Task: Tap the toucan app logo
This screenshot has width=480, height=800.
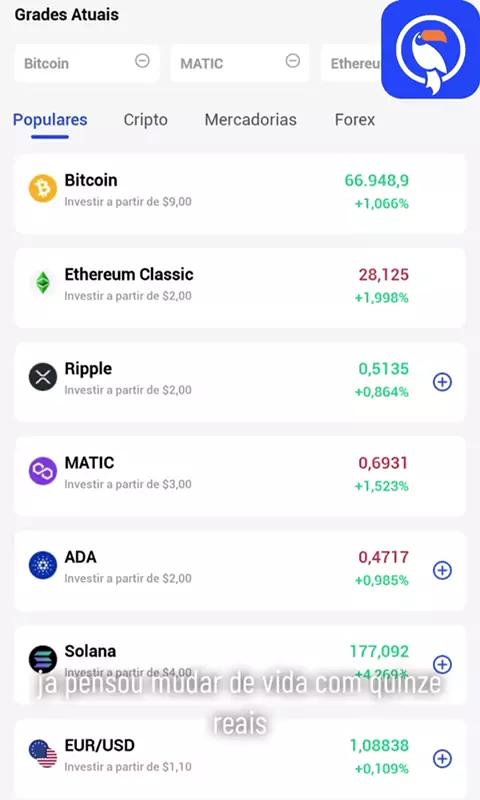Action: 431,49
